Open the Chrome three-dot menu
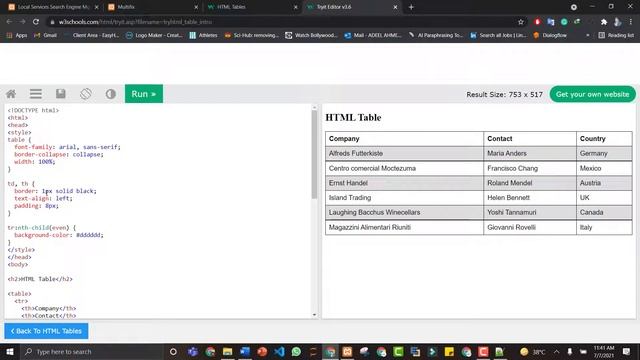This screenshot has width=640, height=360. coord(631,22)
